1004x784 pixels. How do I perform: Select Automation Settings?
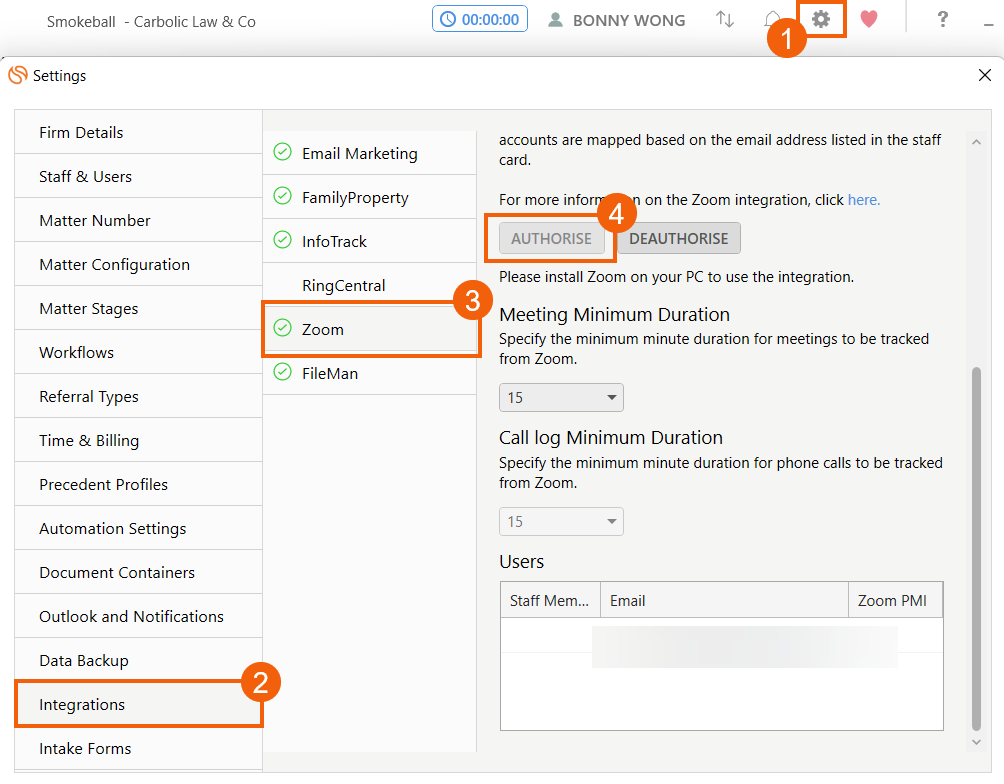coord(138,528)
